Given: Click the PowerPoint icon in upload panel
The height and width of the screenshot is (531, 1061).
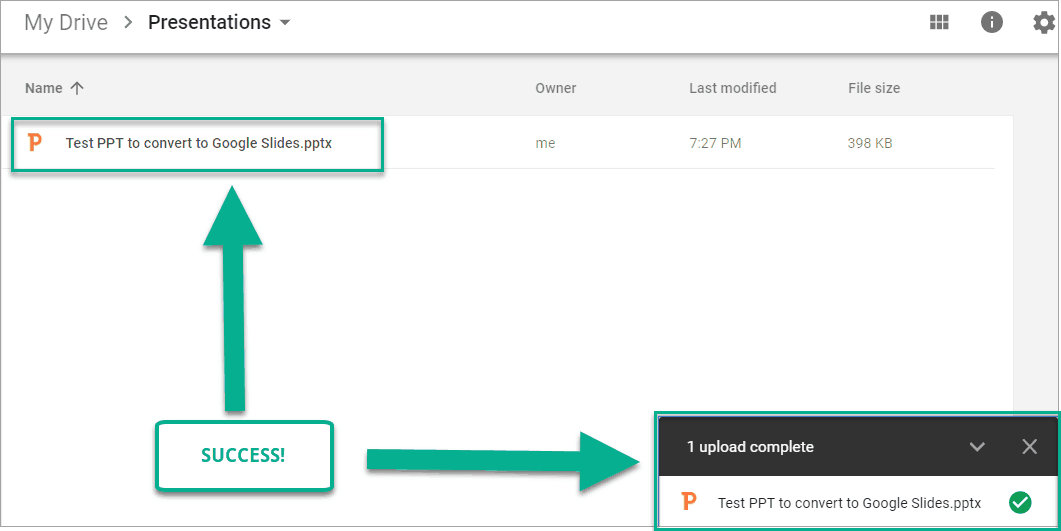Looking at the screenshot, I should [689, 502].
